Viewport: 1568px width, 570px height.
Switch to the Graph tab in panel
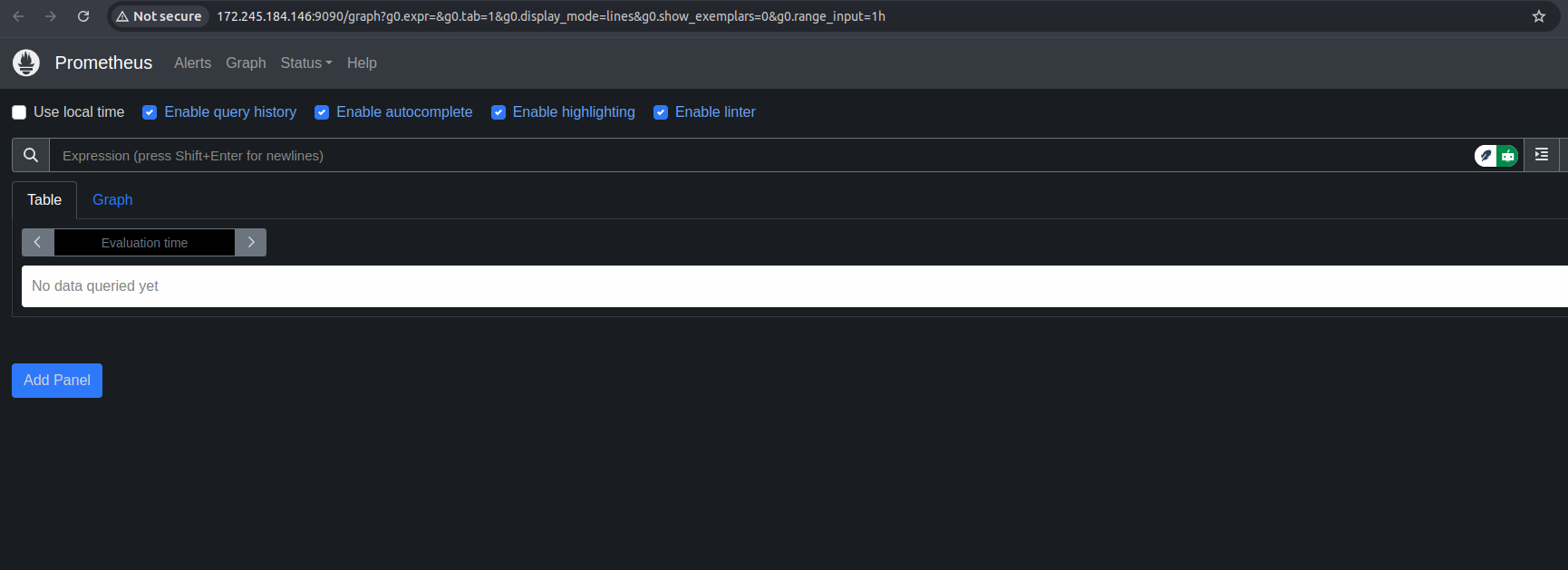click(112, 199)
